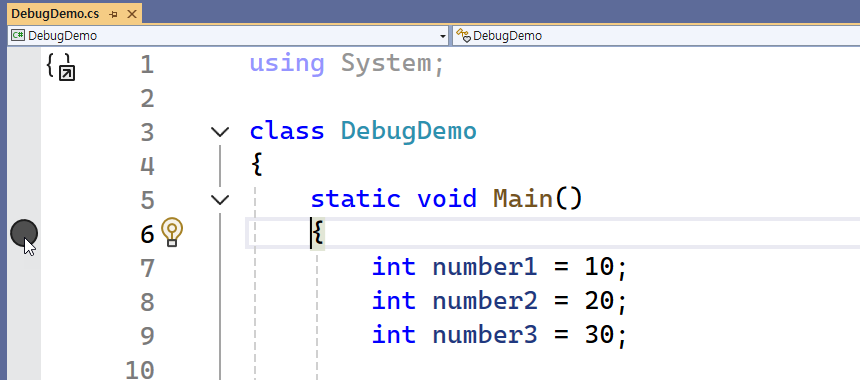Close the DebugDemo.cs tab

[132, 14]
